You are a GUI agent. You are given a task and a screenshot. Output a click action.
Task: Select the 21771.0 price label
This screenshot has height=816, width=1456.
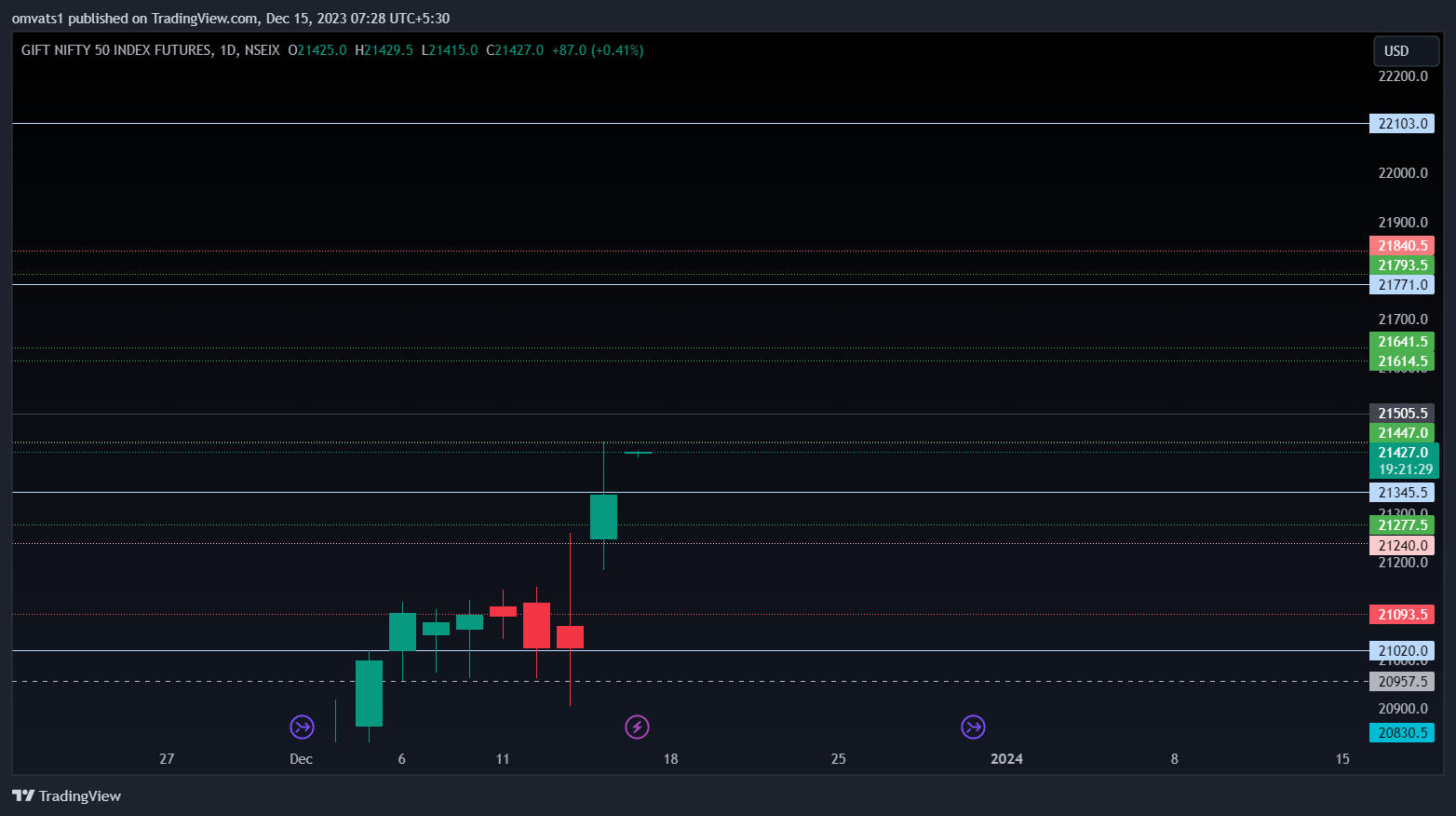1401,285
